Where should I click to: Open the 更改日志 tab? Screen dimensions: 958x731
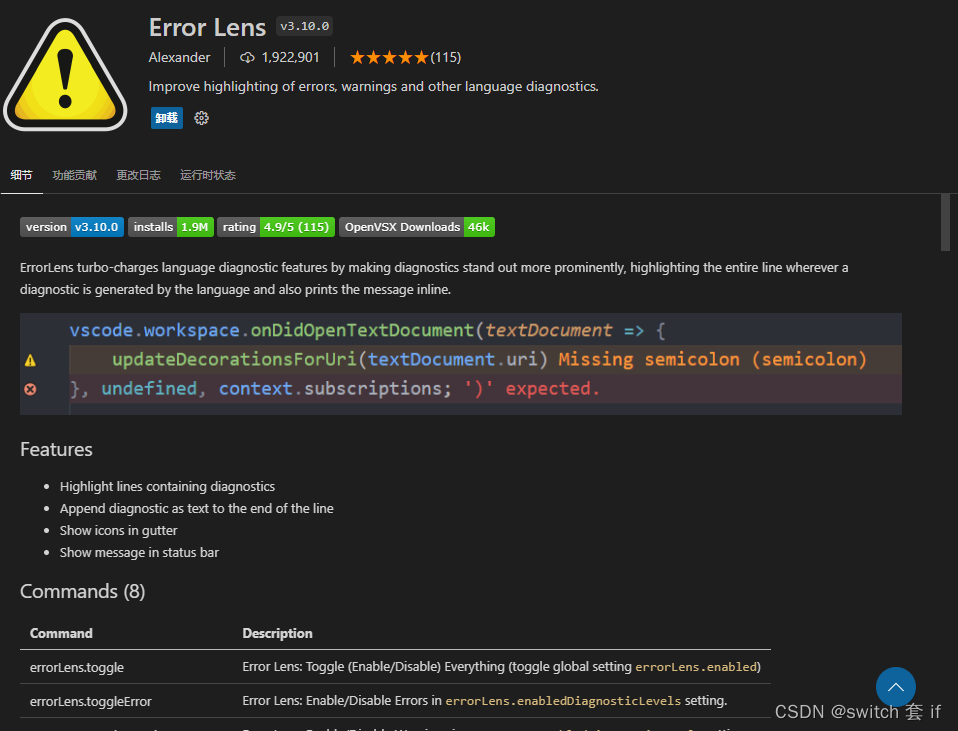138,175
